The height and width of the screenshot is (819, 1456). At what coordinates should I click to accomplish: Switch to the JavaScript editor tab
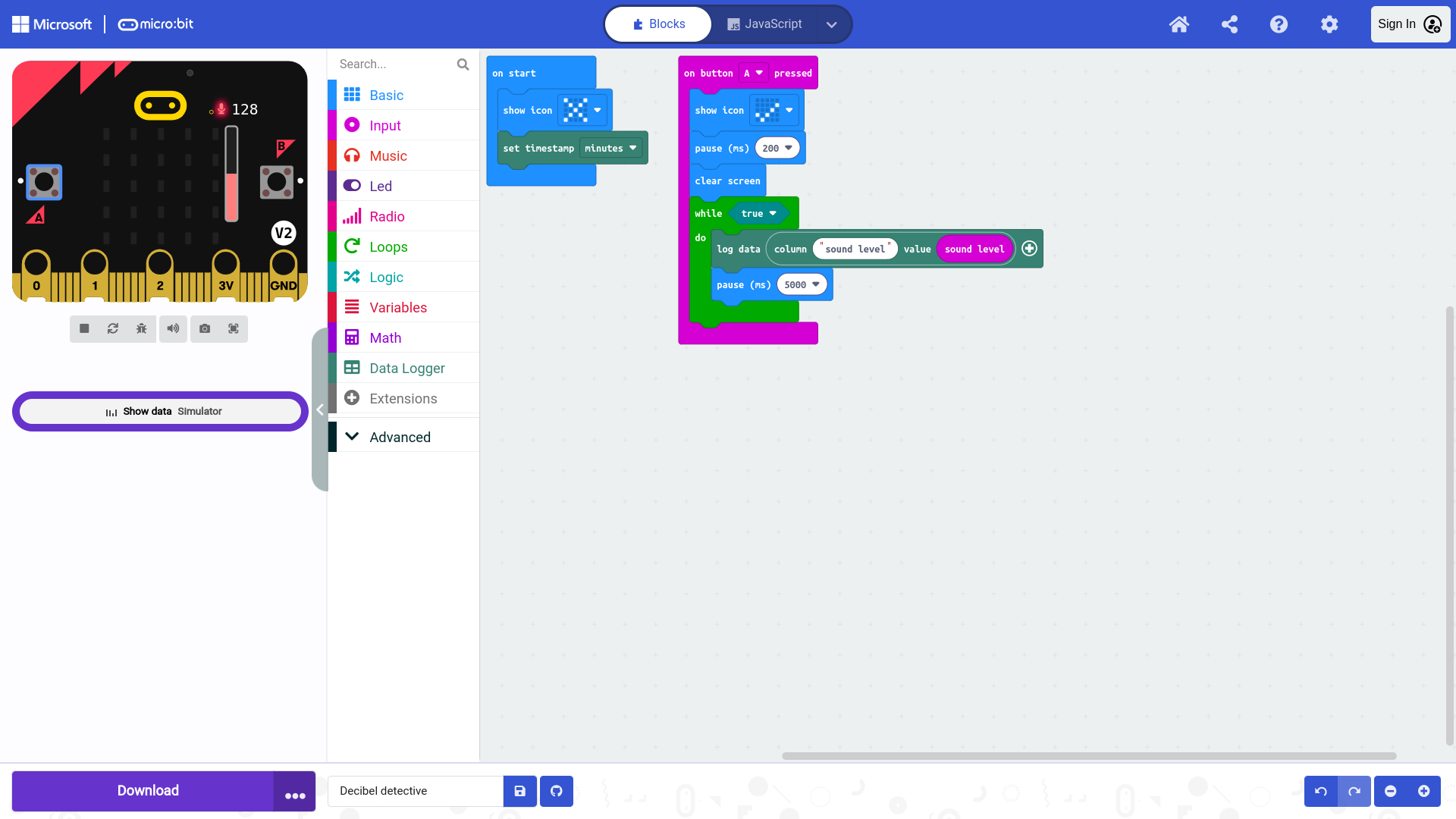click(x=764, y=24)
